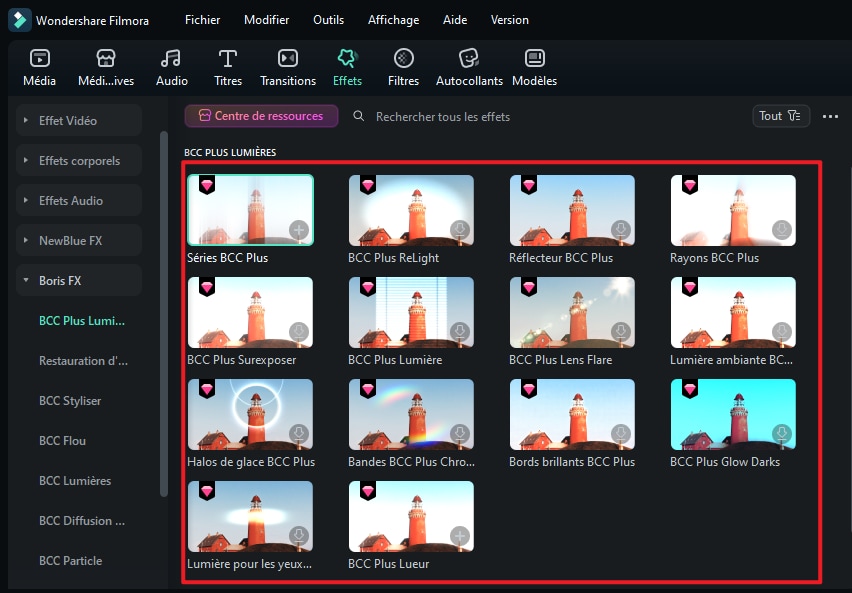
Task: Open the Modèles tab
Action: click(x=535, y=67)
